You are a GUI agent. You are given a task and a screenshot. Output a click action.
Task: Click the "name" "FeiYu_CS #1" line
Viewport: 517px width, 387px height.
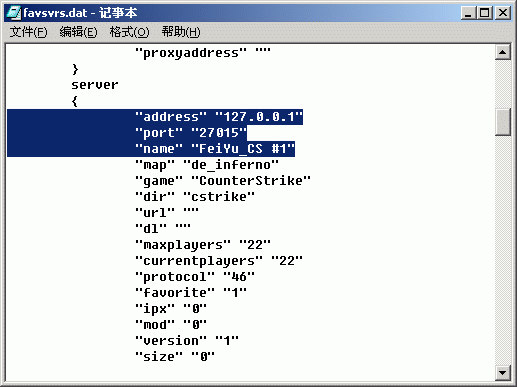[215, 149]
